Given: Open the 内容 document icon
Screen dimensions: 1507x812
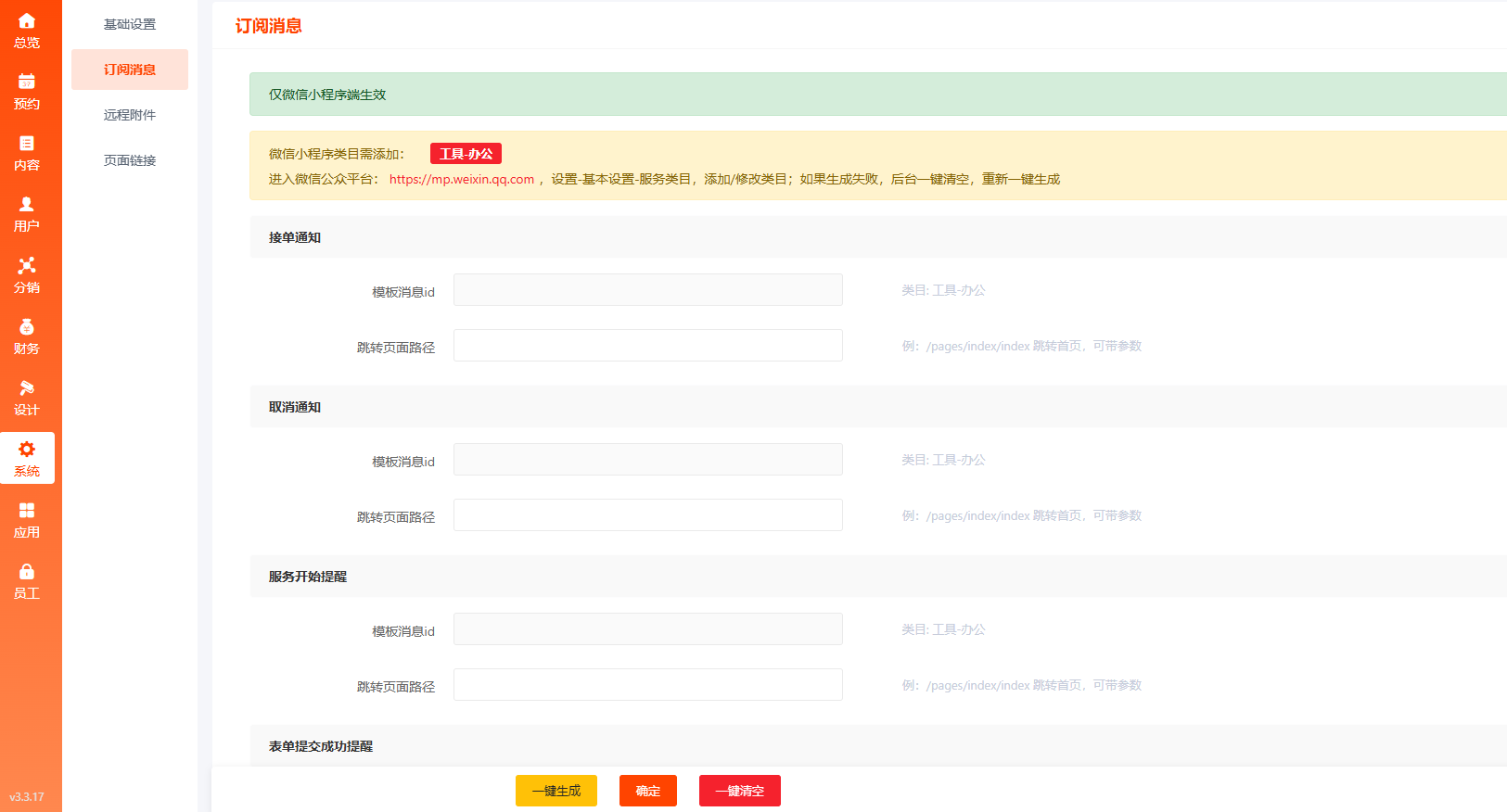Looking at the screenshot, I should [27, 144].
